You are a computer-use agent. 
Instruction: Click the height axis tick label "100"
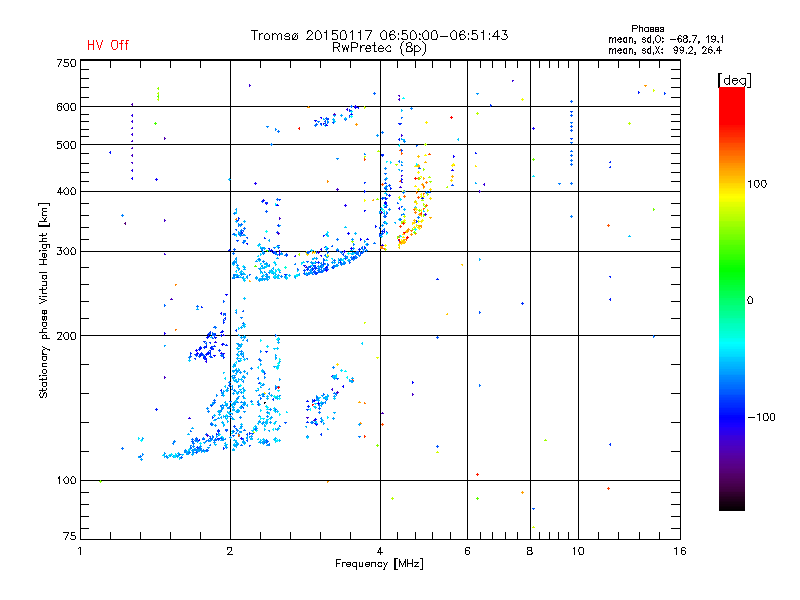66,480
